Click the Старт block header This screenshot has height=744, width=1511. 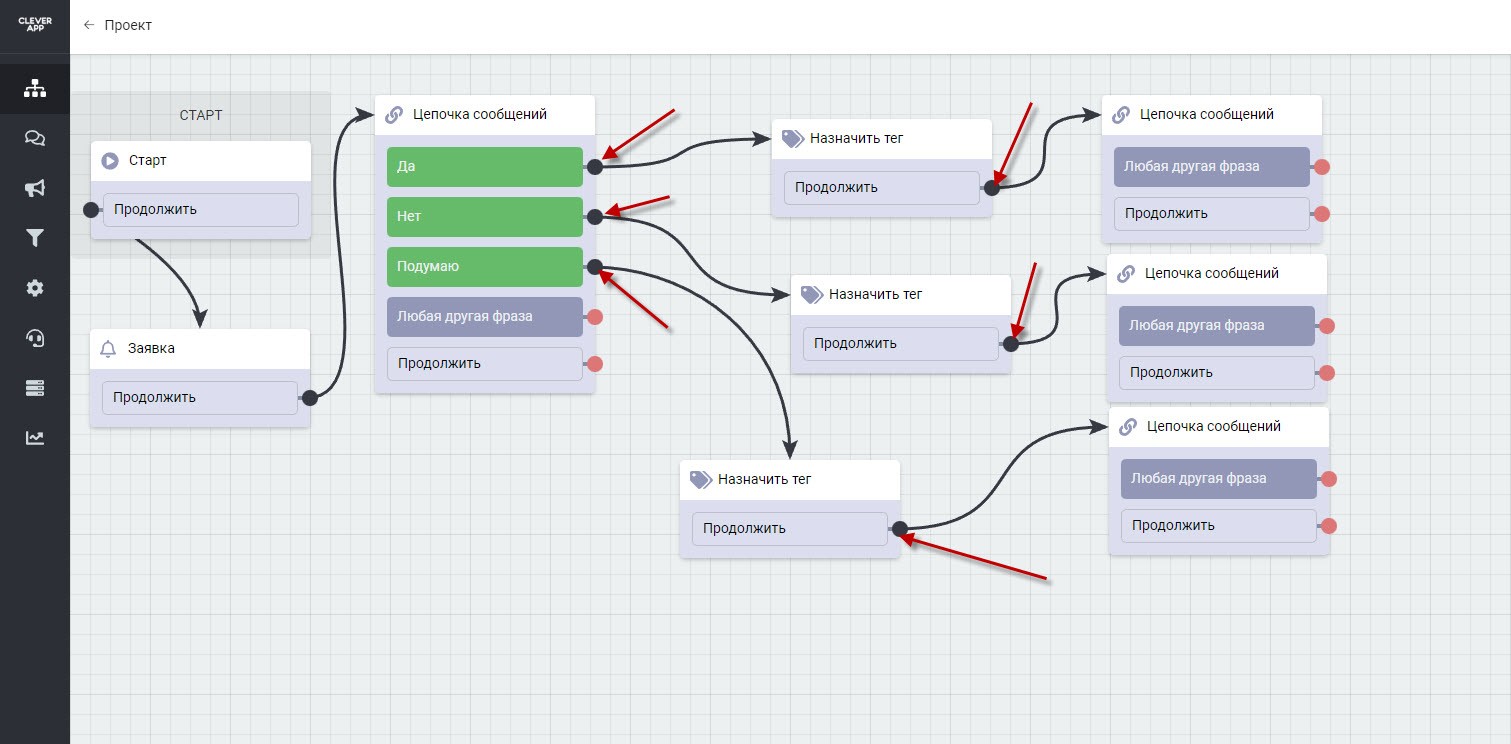(x=200, y=160)
